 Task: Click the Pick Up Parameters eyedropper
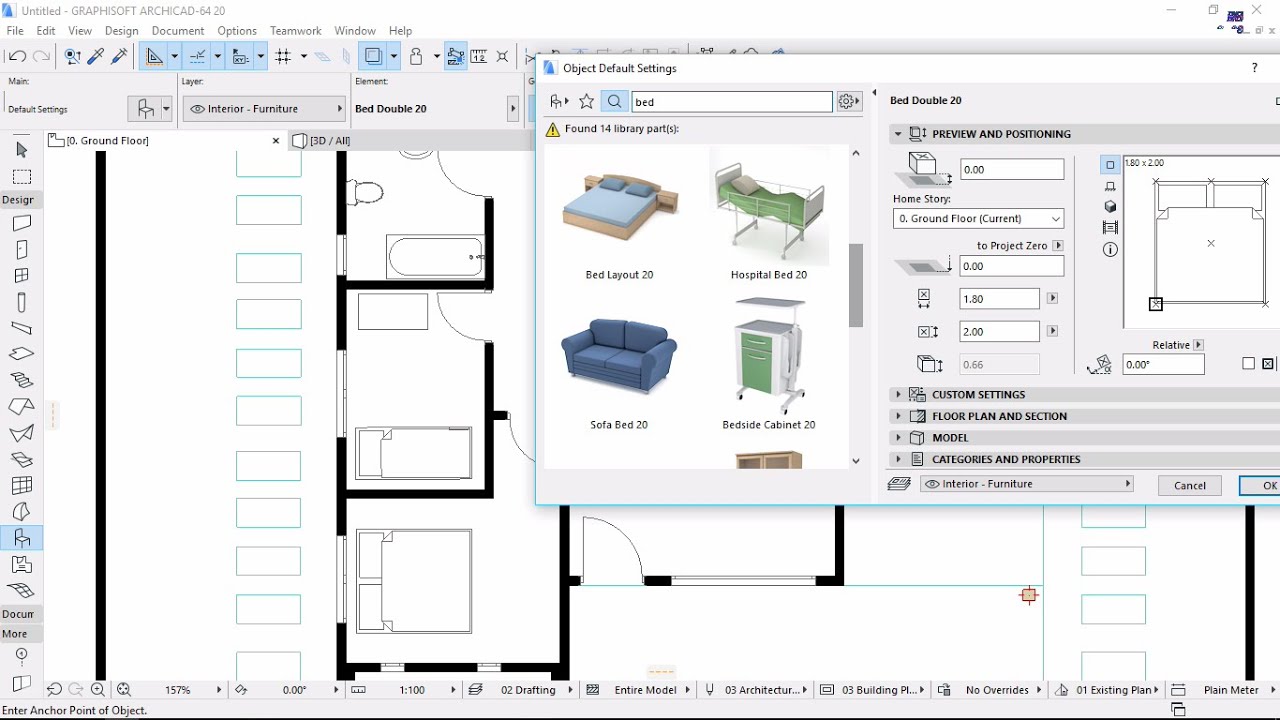tap(97, 57)
